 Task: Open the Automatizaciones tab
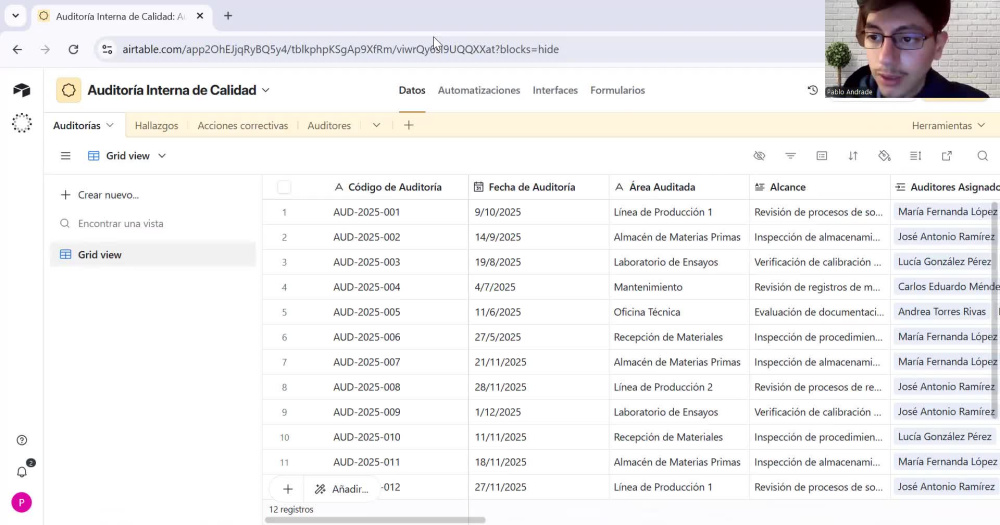pos(479,91)
